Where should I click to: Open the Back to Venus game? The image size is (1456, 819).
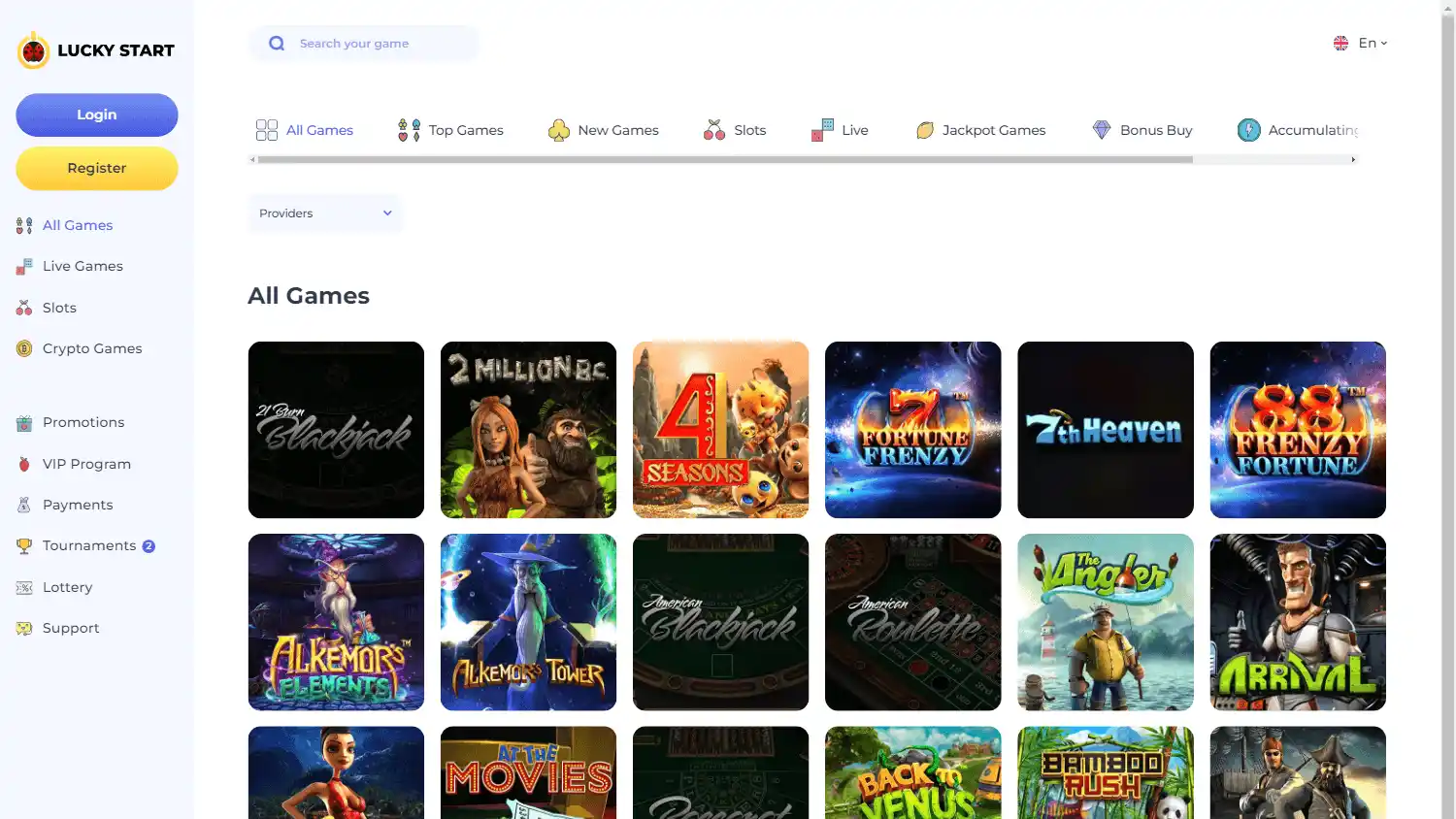click(912, 773)
